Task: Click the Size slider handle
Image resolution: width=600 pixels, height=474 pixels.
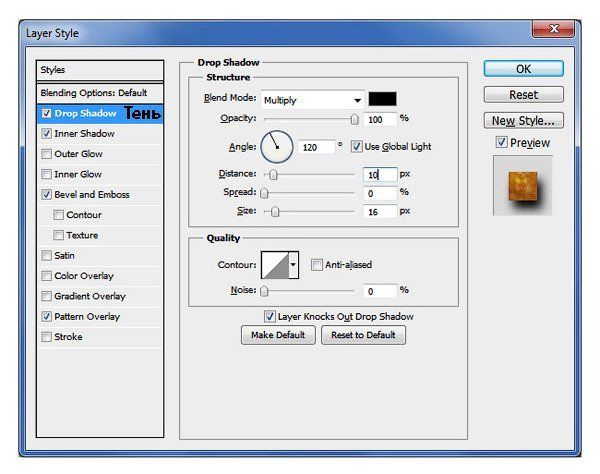Action: [275, 211]
